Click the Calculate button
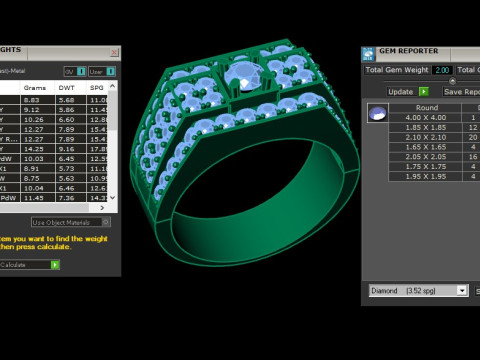Viewport: 480px width, 360px height. tap(29, 265)
